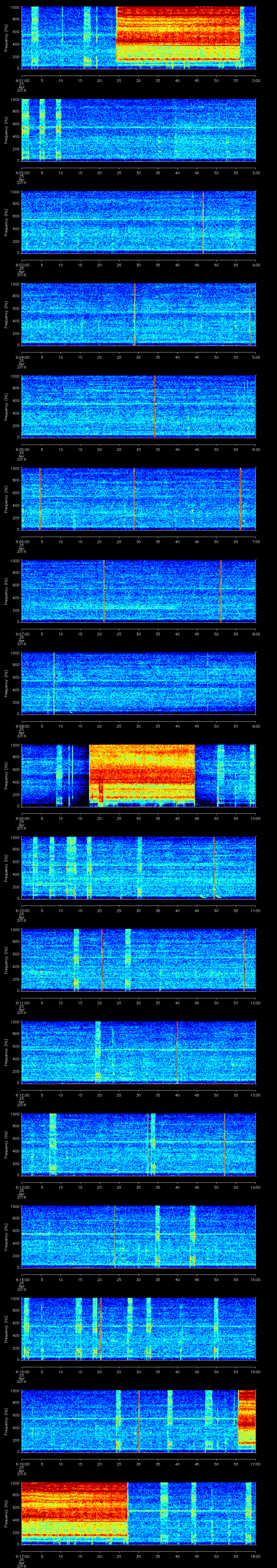Click the '6:02:00' start time label
The height and width of the screenshot is (1568, 277).
point(22,173)
